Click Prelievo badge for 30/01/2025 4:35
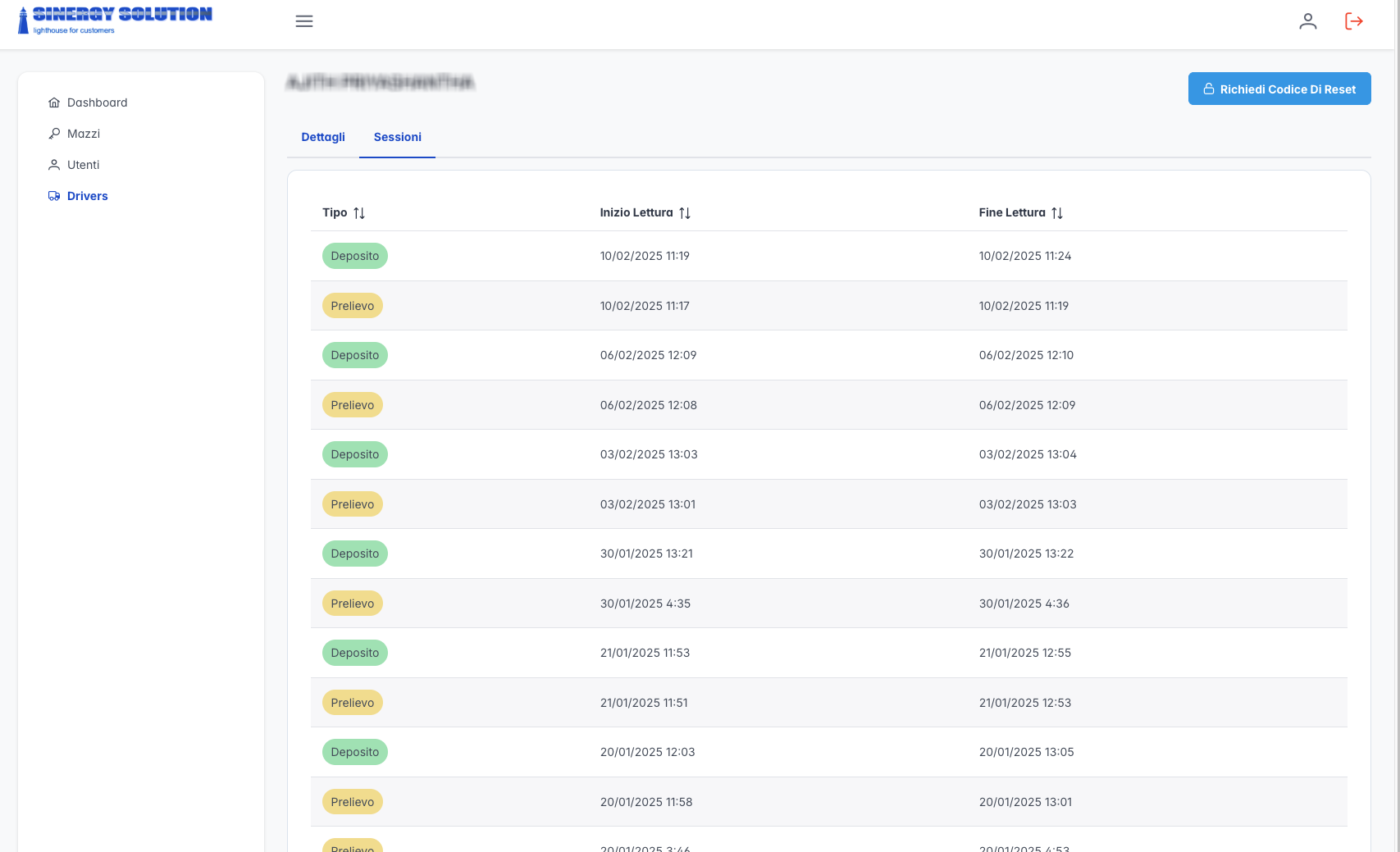 (x=353, y=604)
